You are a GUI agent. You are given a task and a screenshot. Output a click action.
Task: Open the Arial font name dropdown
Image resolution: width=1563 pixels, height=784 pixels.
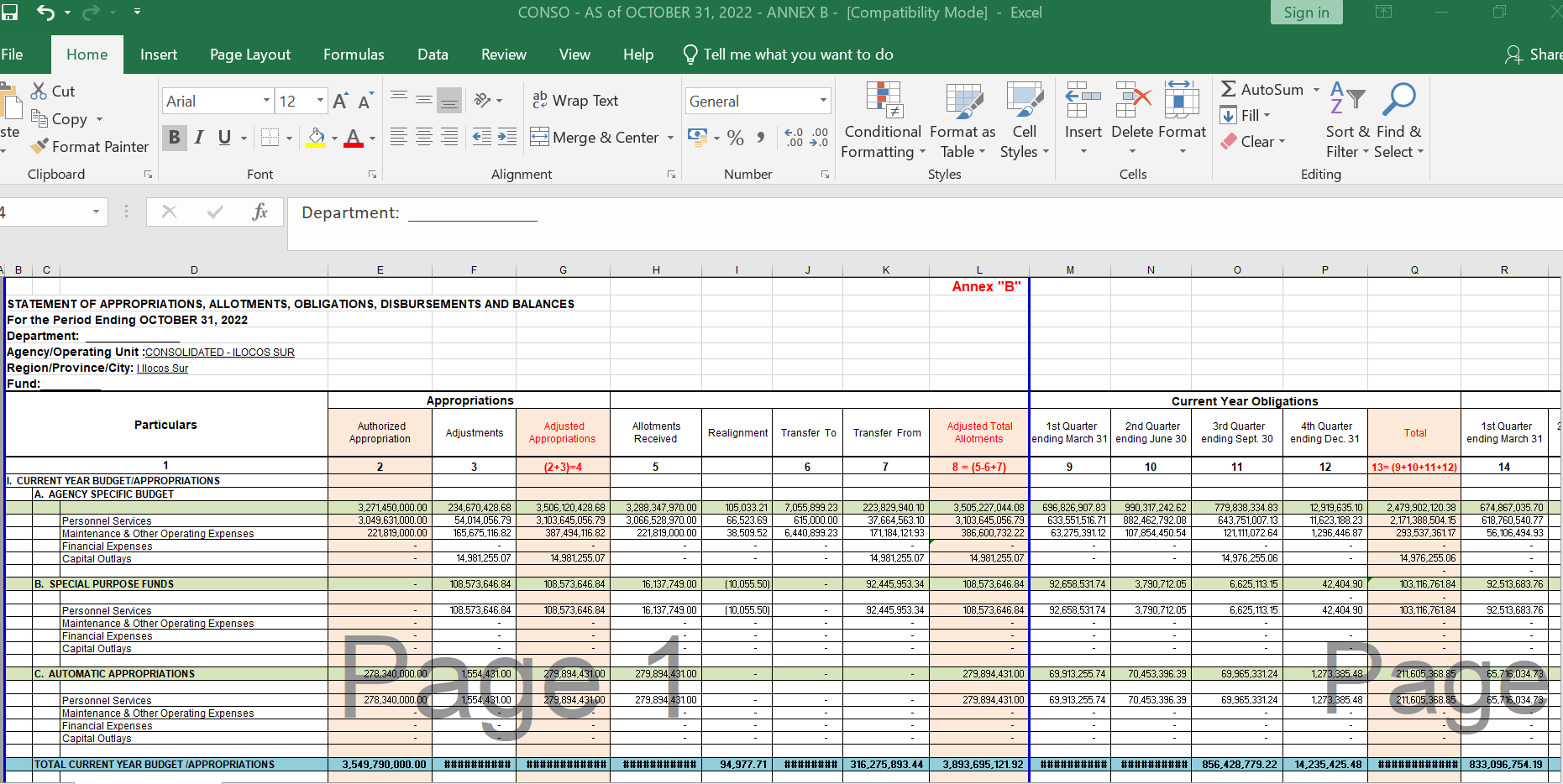tap(266, 101)
